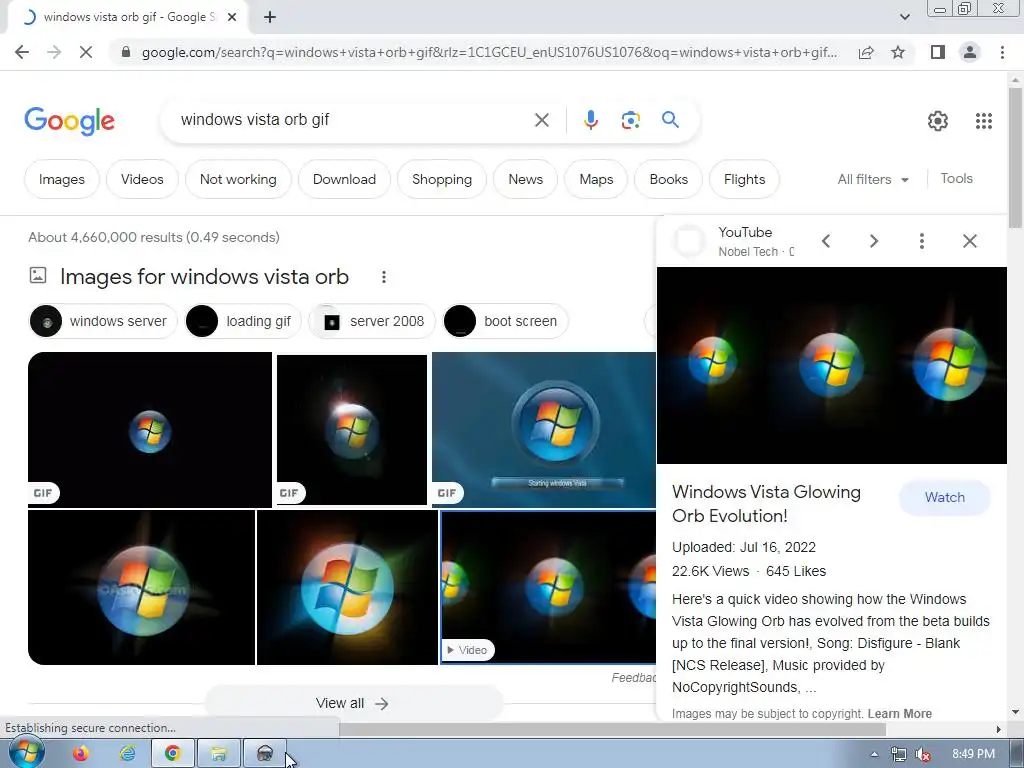Click the Feedback link under the images

[633, 678]
